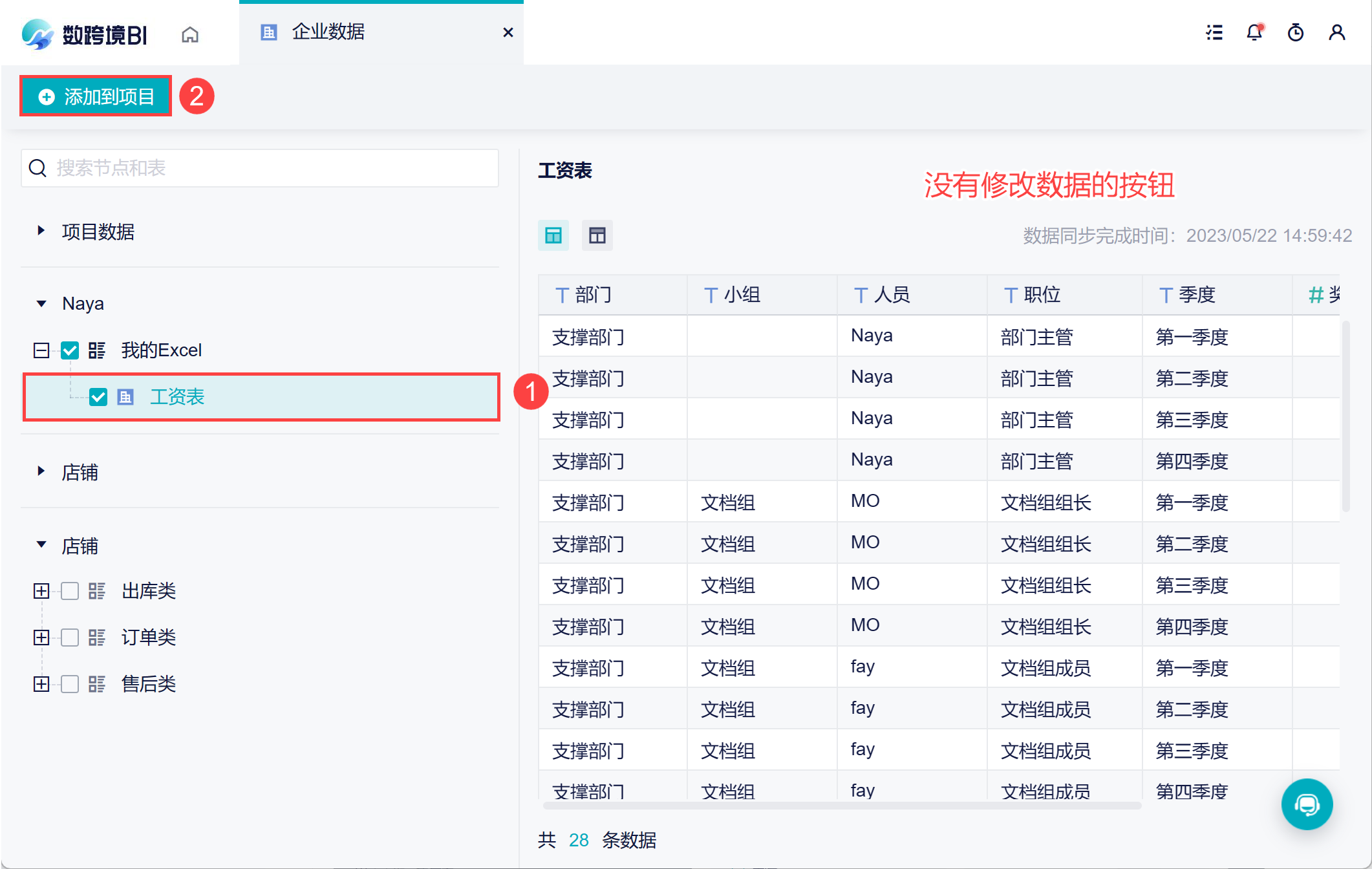1372x869 pixels.
Task: Select 售后类 in the tree
Action: pos(149,684)
